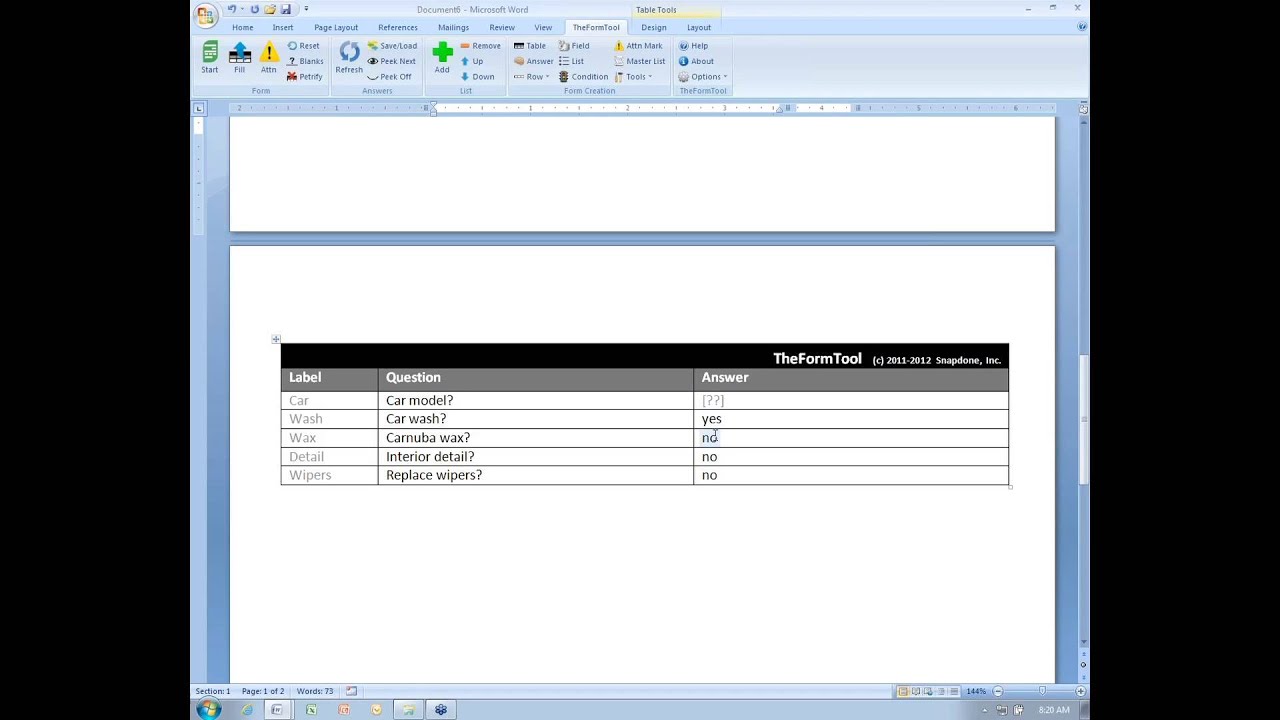The height and width of the screenshot is (720, 1280).
Task: Reset the form answers
Action: [303, 46]
